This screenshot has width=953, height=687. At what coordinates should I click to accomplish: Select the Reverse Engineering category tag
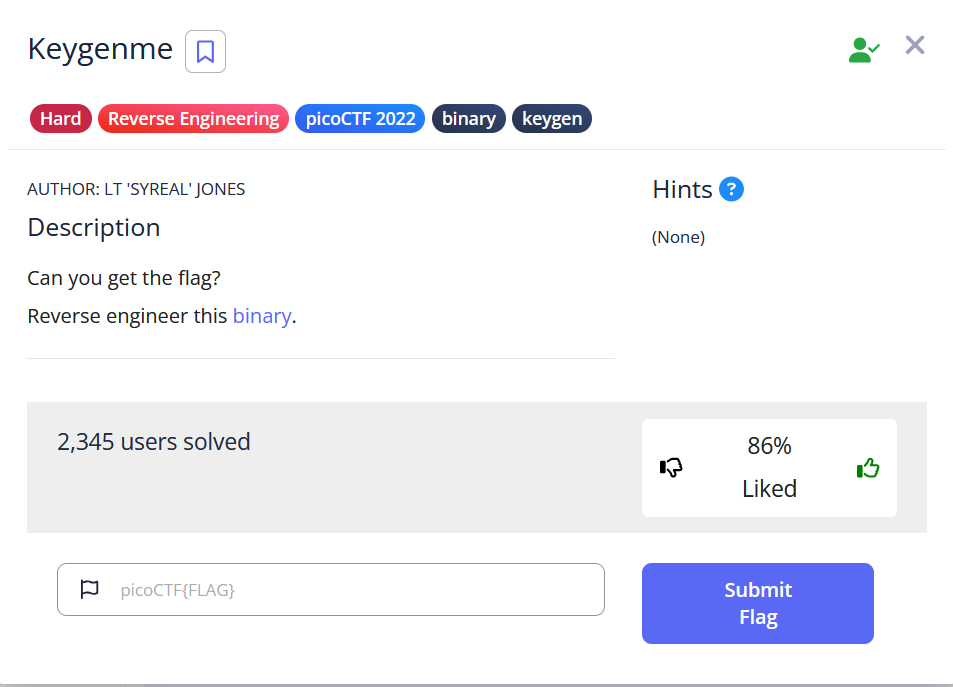coord(193,119)
